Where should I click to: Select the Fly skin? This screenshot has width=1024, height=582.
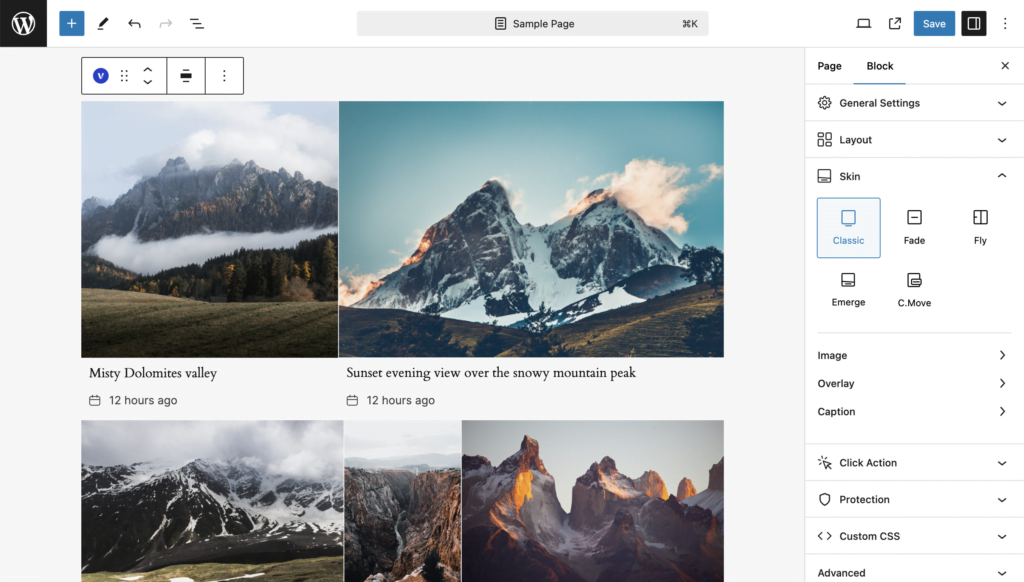(x=980, y=227)
